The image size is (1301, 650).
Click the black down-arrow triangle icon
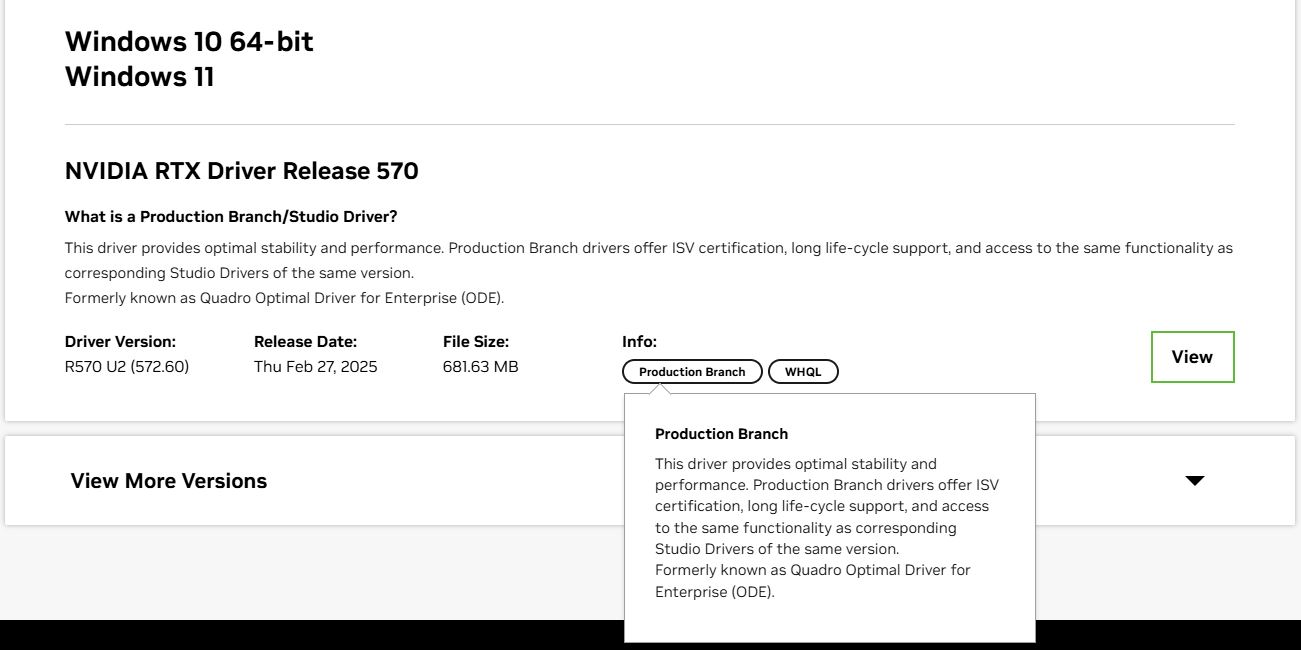pyautogui.click(x=1194, y=481)
